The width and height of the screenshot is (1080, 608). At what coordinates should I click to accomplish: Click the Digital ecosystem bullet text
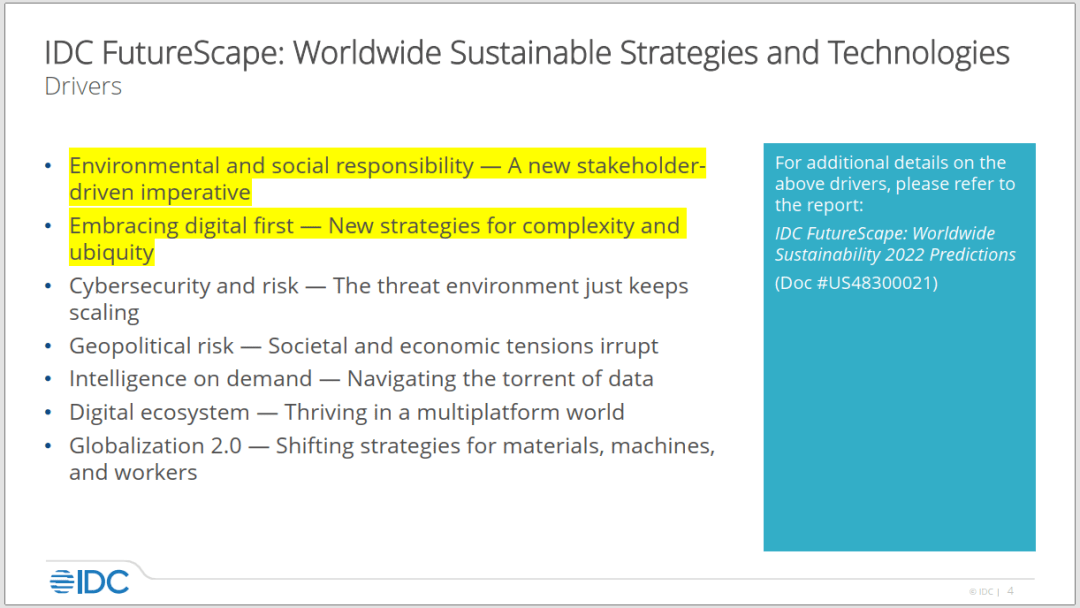point(346,412)
